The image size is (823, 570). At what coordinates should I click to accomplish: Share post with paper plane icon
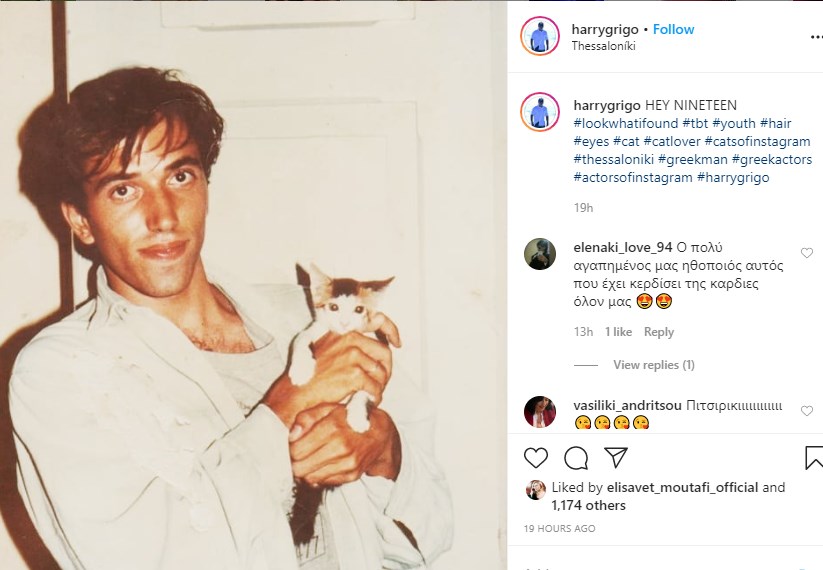pyautogui.click(x=616, y=458)
